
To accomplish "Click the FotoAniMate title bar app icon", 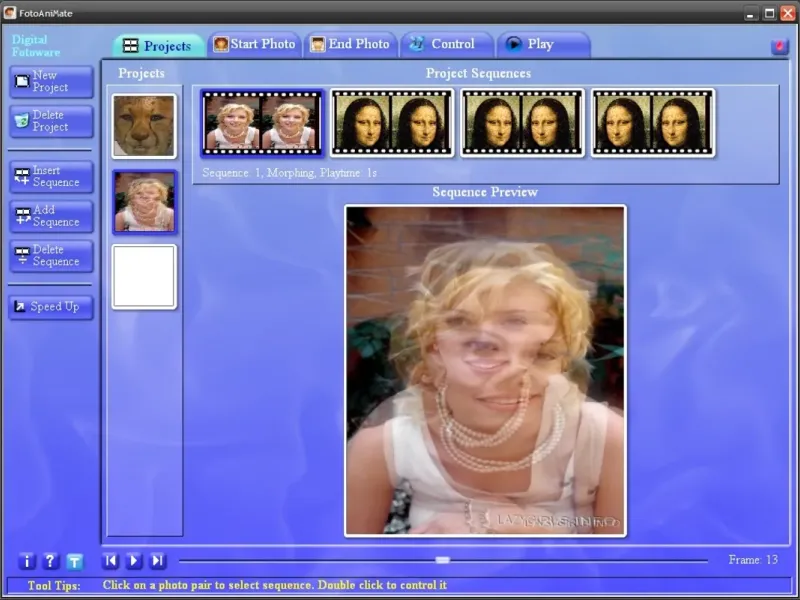I will 9,13.
